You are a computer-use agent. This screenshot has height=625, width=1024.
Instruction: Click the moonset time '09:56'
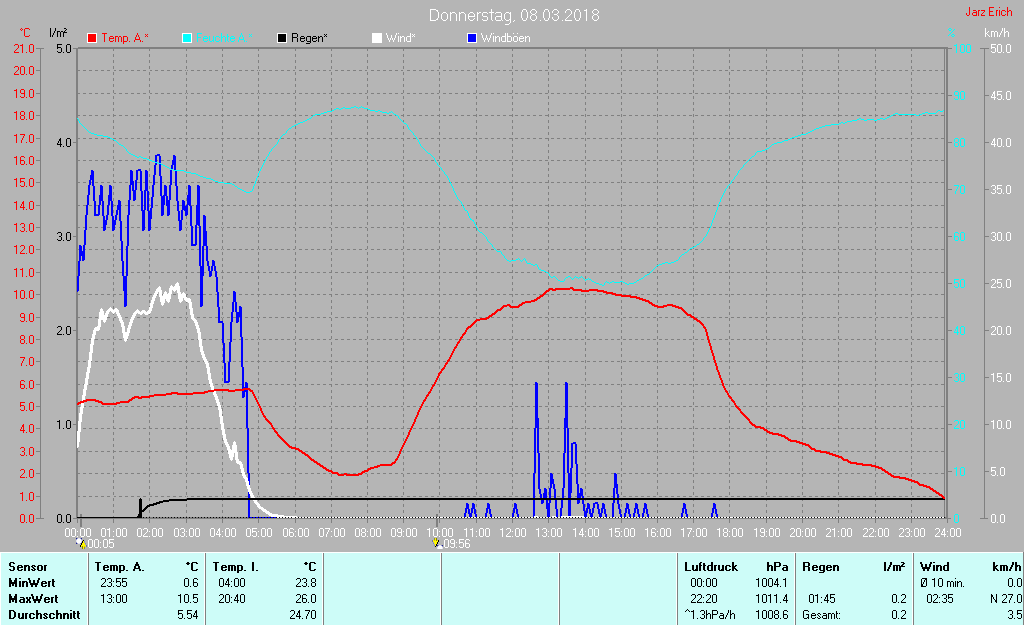(x=456, y=543)
